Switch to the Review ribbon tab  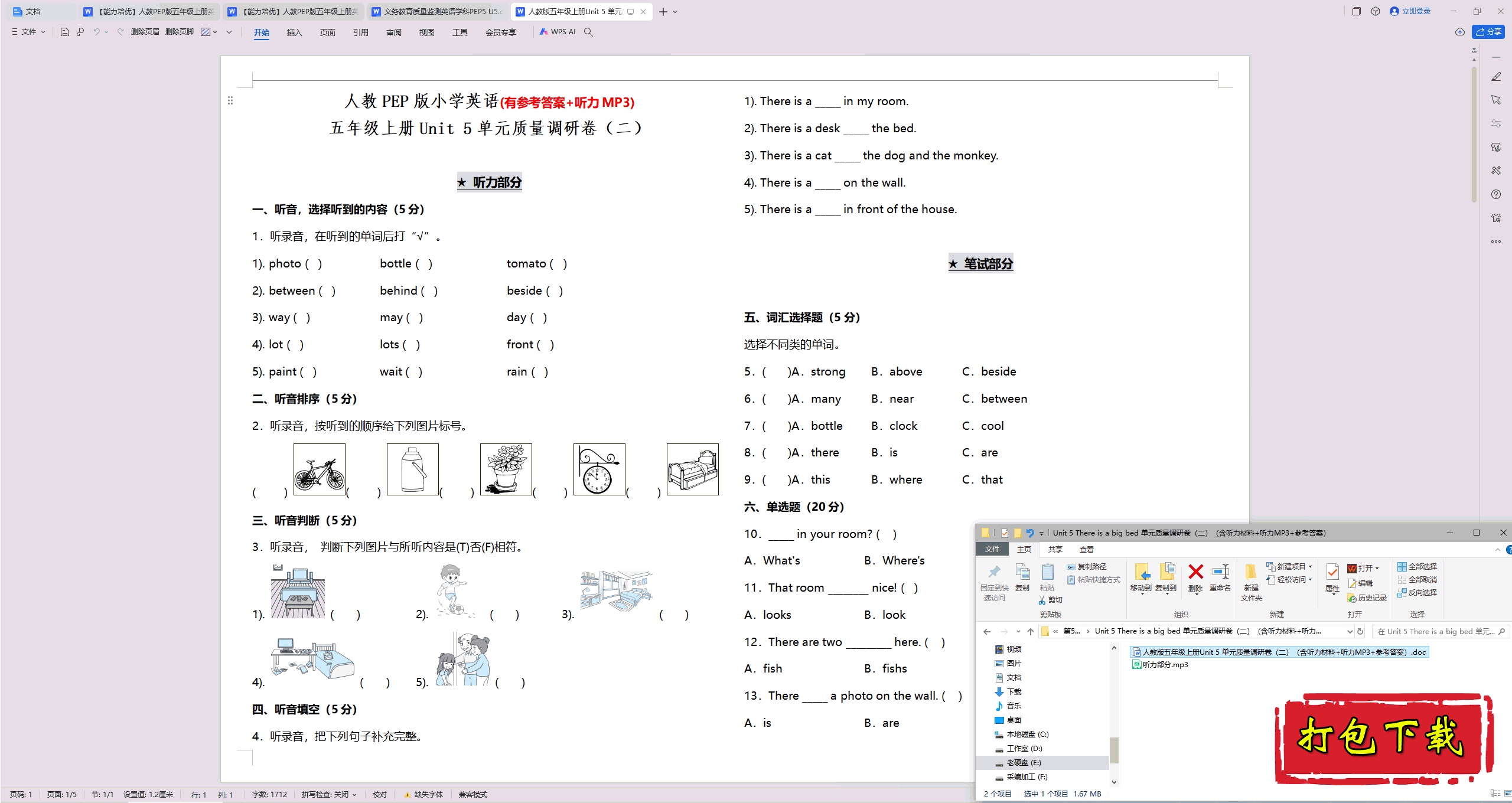(394, 32)
